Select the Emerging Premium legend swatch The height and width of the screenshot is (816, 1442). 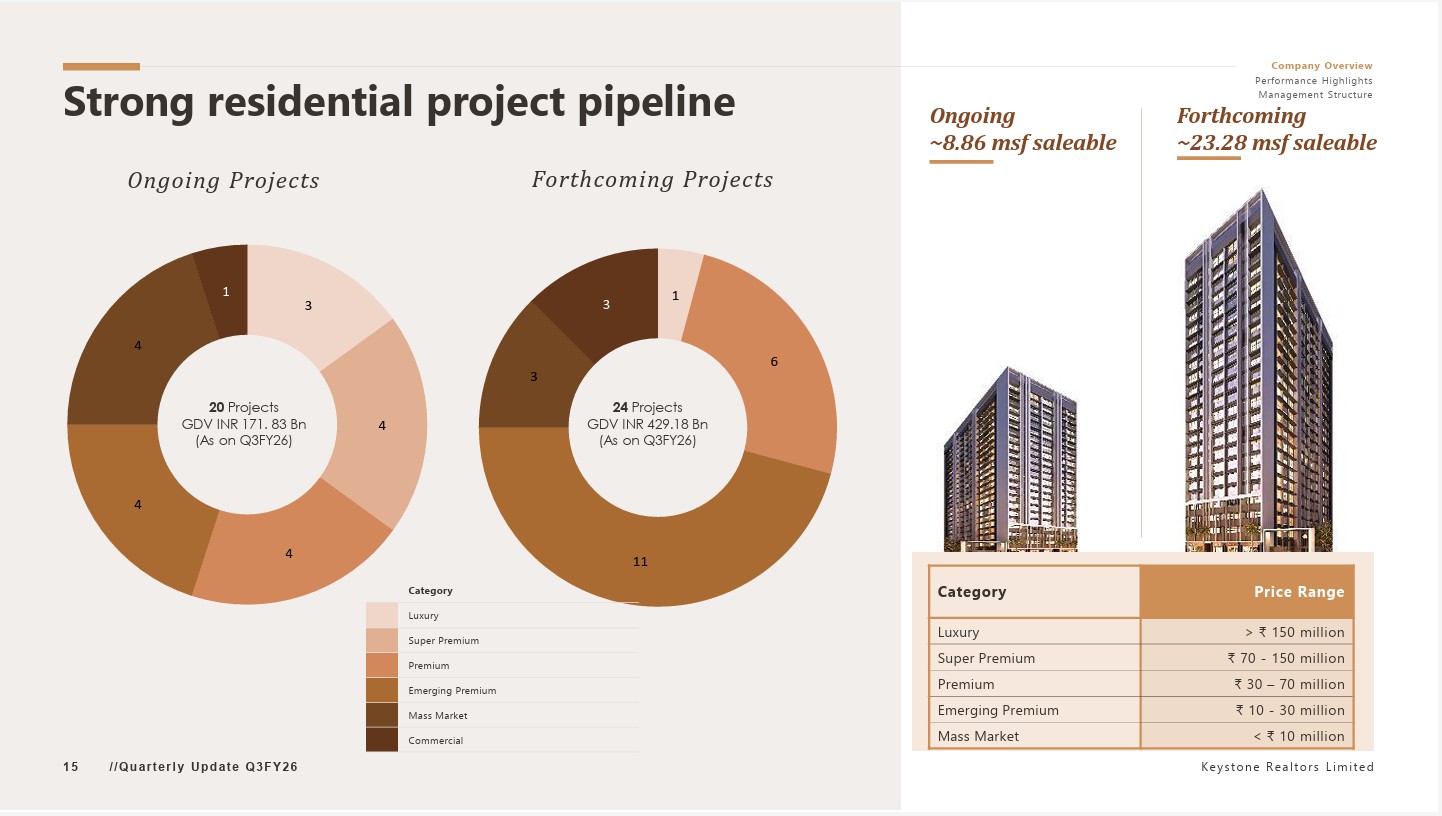pyautogui.click(x=382, y=690)
